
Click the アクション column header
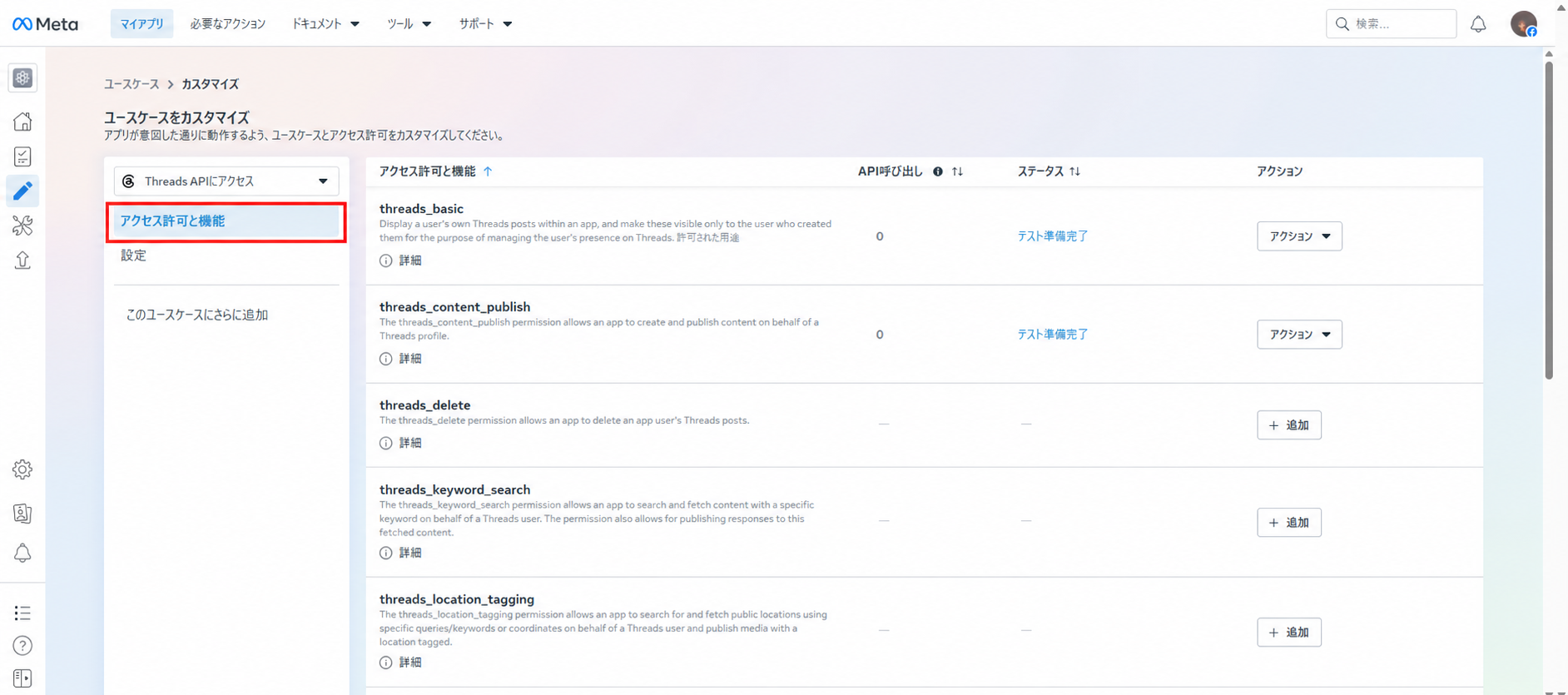tap(1279, 171)
